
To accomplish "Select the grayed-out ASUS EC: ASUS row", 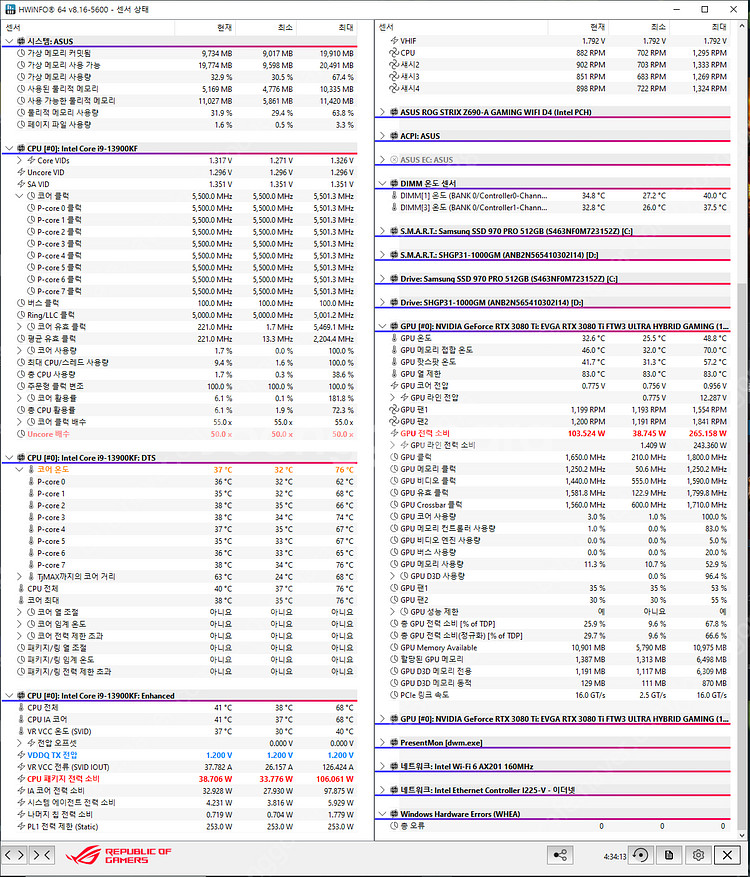I will pyautogui.click(x=553, y=160).
